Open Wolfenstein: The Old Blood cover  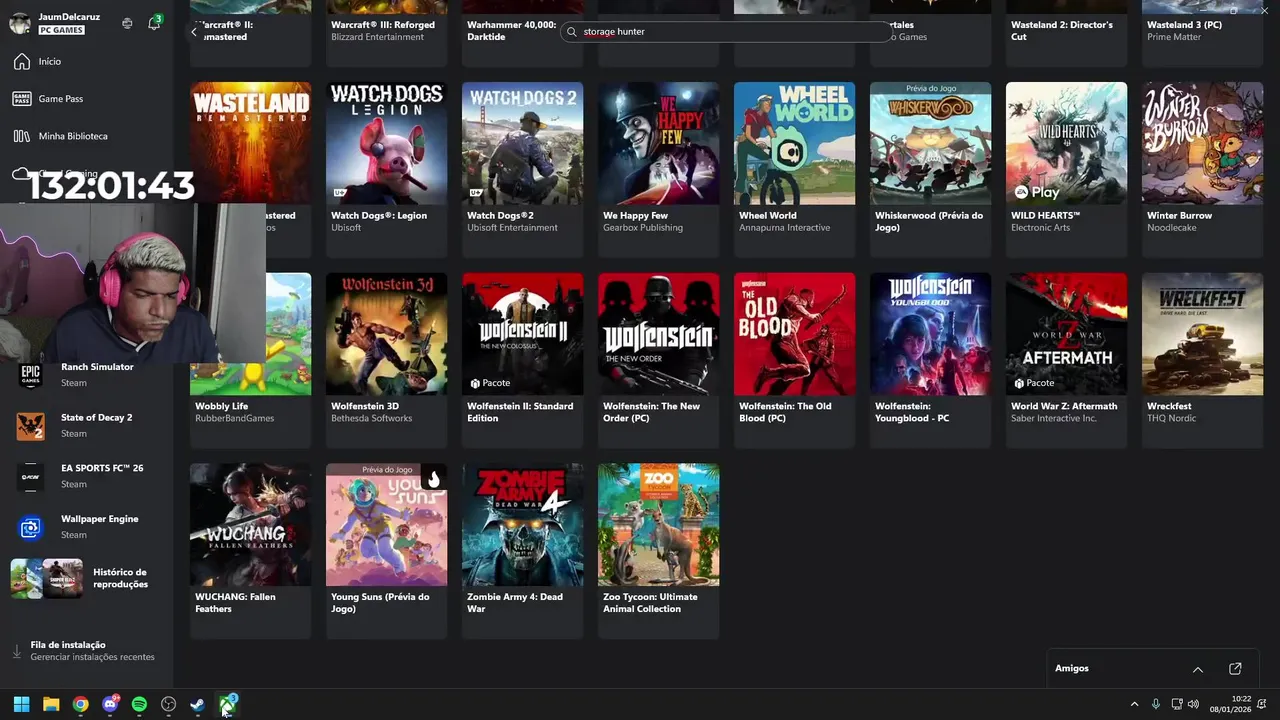pos(794,334)
